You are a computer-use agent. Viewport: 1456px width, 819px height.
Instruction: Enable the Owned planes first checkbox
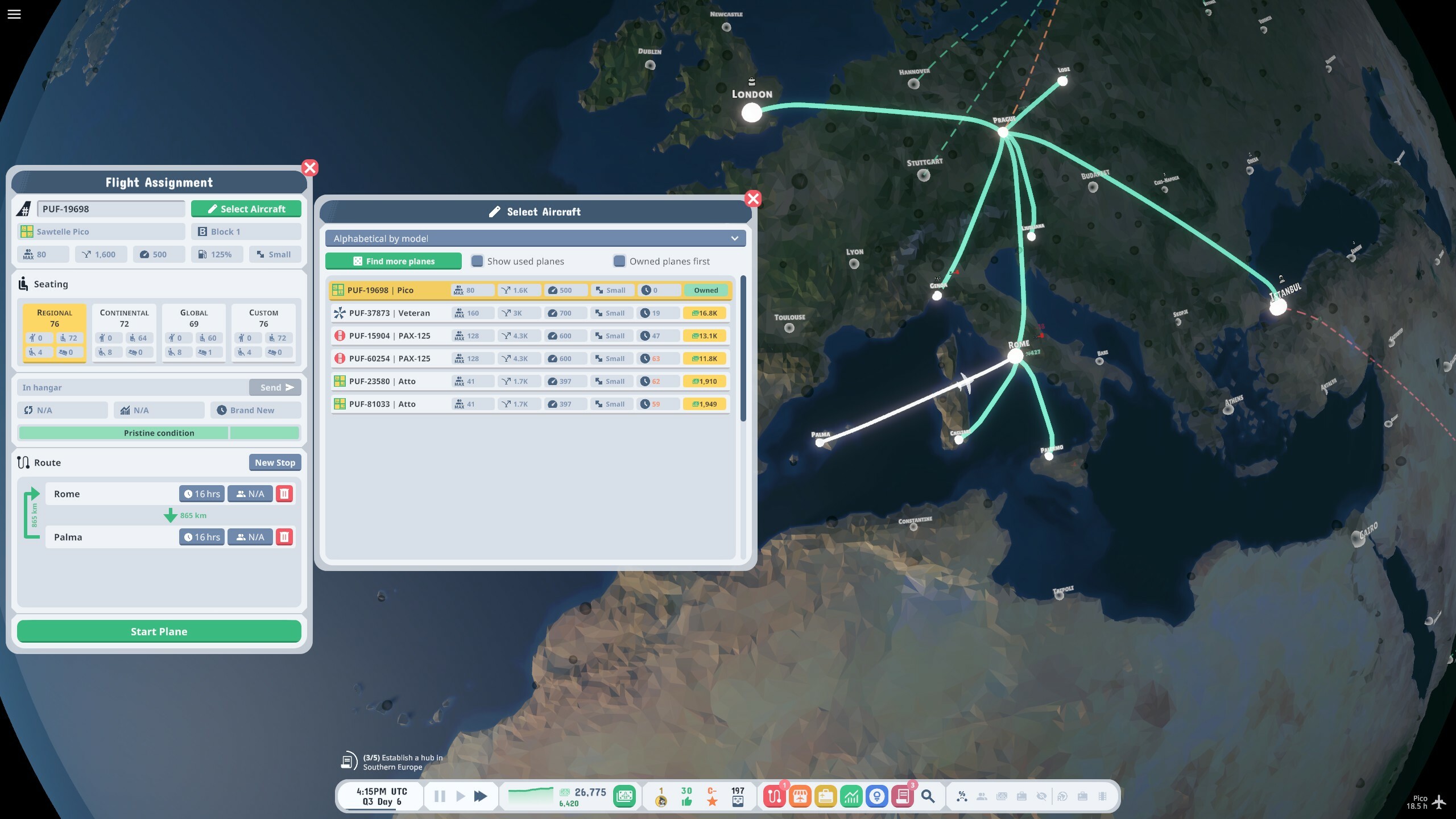(x=618, y=261)
